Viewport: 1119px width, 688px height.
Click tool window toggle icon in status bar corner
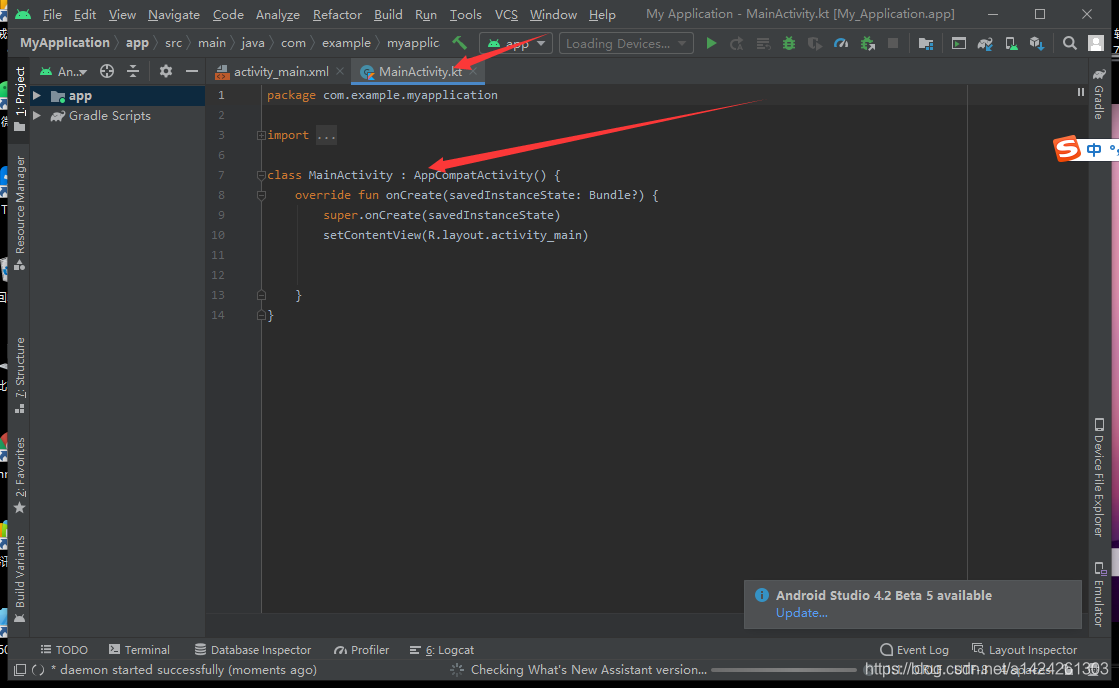[20, 669]
